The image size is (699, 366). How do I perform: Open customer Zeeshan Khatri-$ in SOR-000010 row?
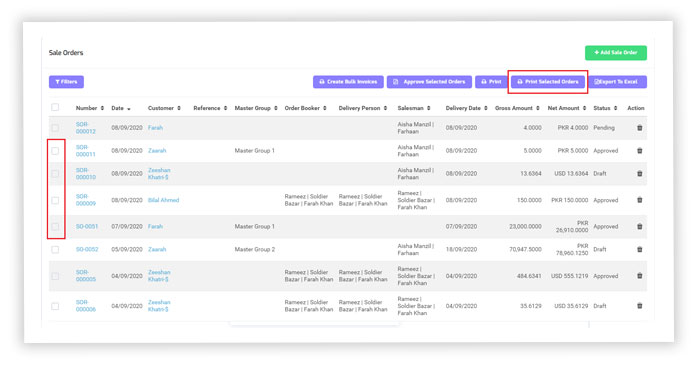159,173
